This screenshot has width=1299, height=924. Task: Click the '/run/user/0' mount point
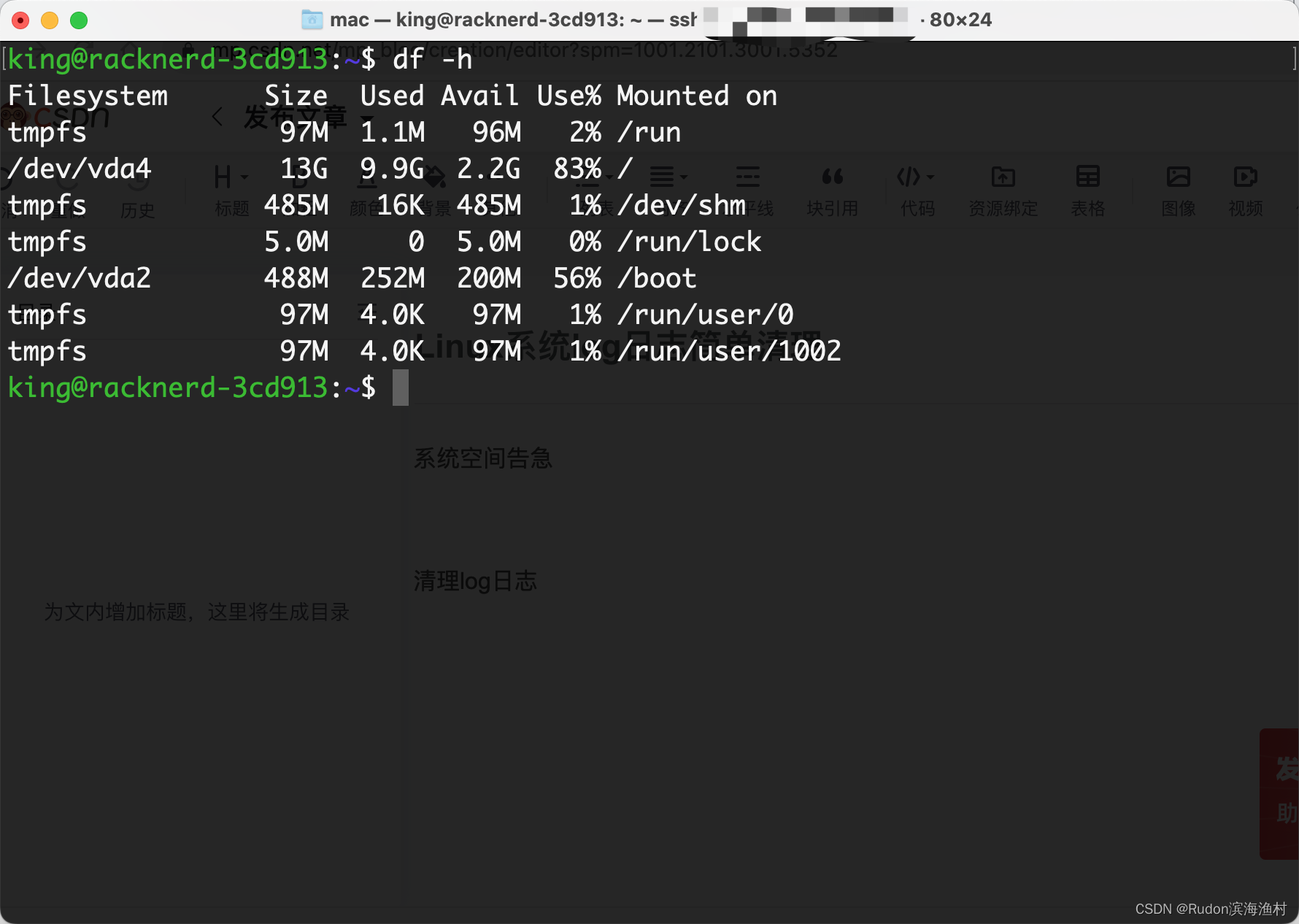point(706,315)
